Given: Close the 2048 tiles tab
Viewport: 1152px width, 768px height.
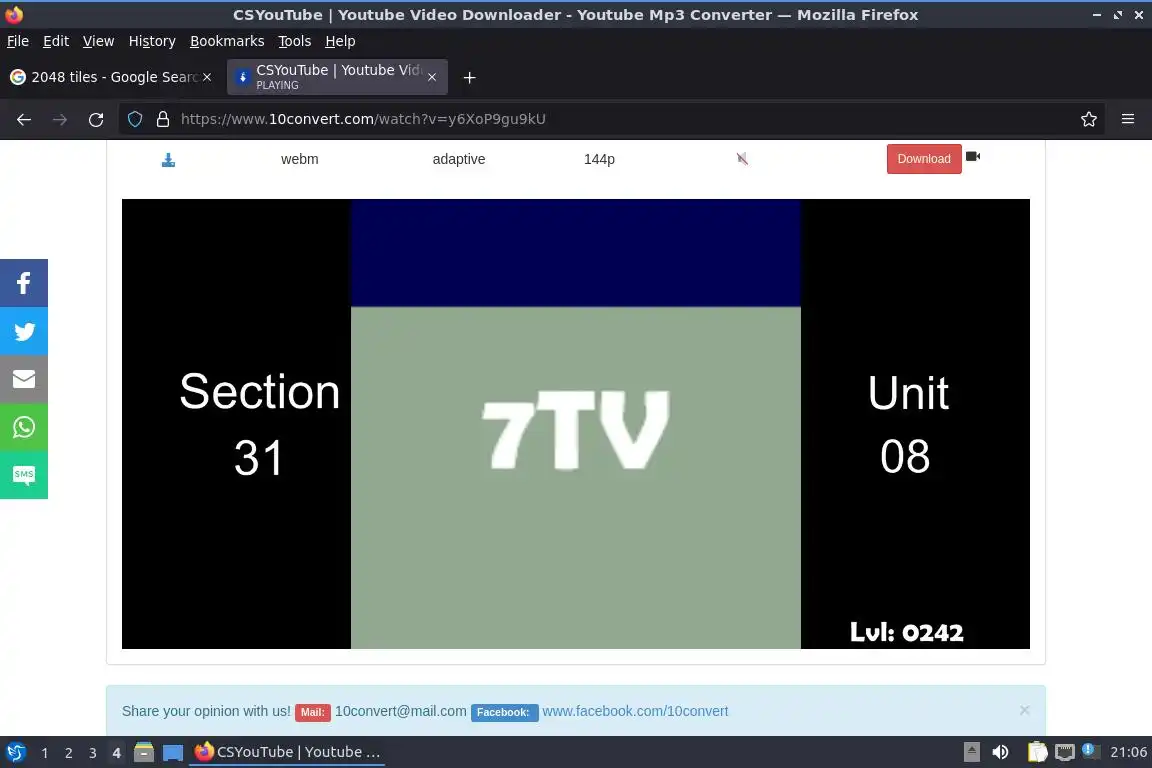Looking at the screenshot, I should [x=207, y=77].
